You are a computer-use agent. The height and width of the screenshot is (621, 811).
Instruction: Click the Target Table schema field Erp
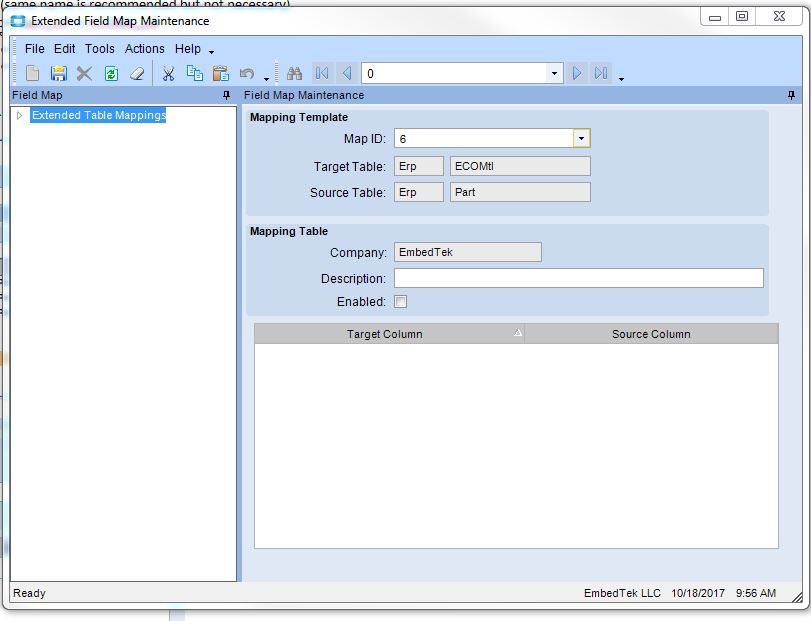(418, 166)
